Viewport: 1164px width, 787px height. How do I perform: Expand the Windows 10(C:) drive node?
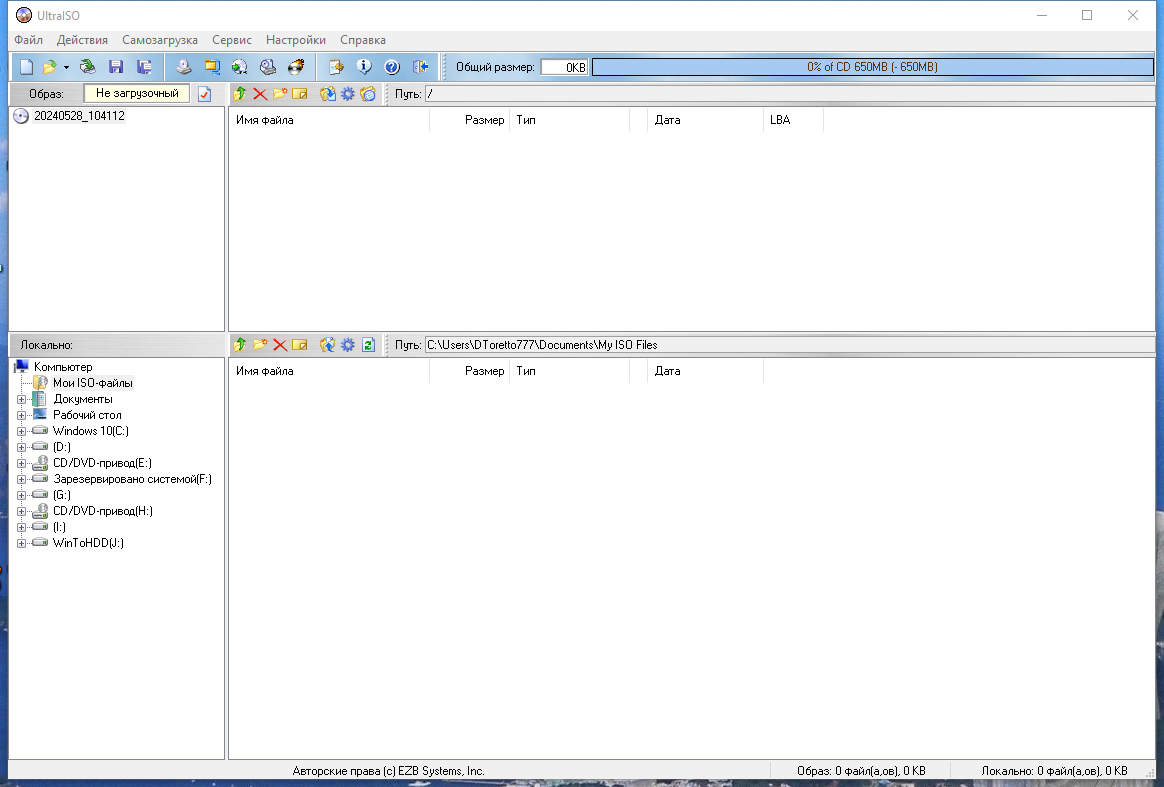pos(21,431)
